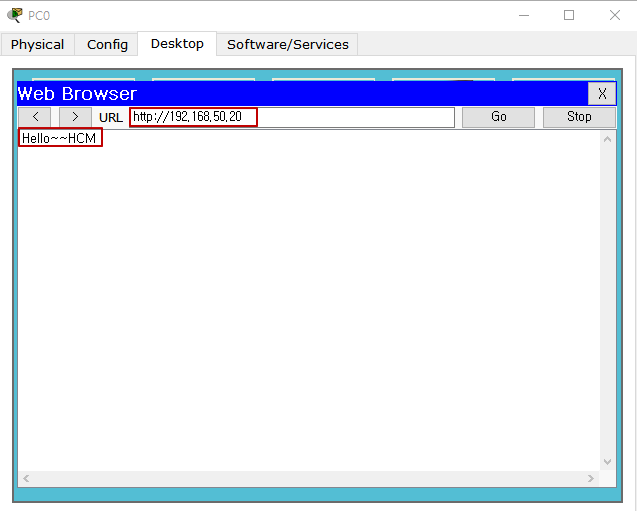Click the vertical scrollbar down arrow
637x511 pixels.
coord(607,462)
